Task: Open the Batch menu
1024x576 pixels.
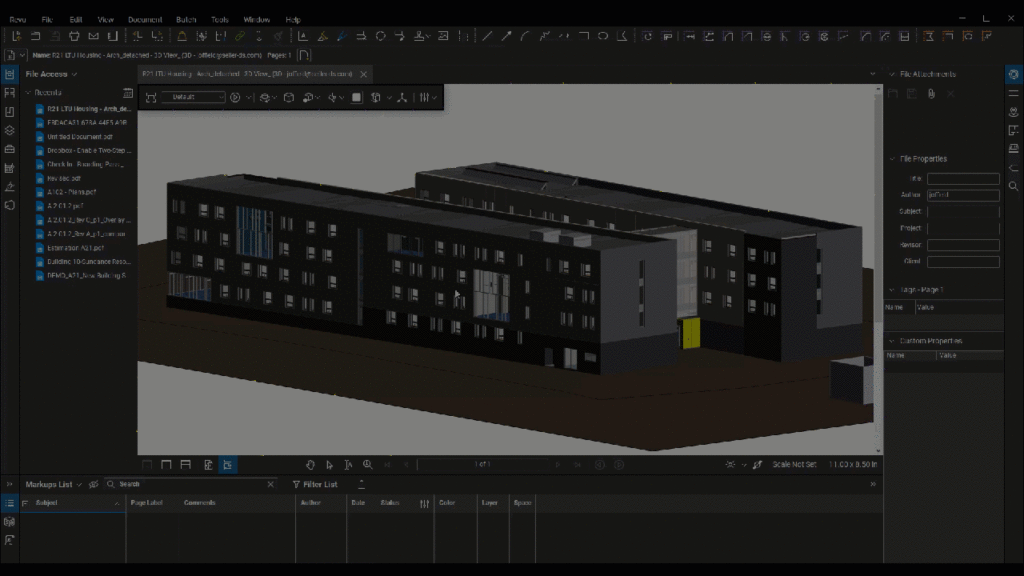Action: [183, 19]
